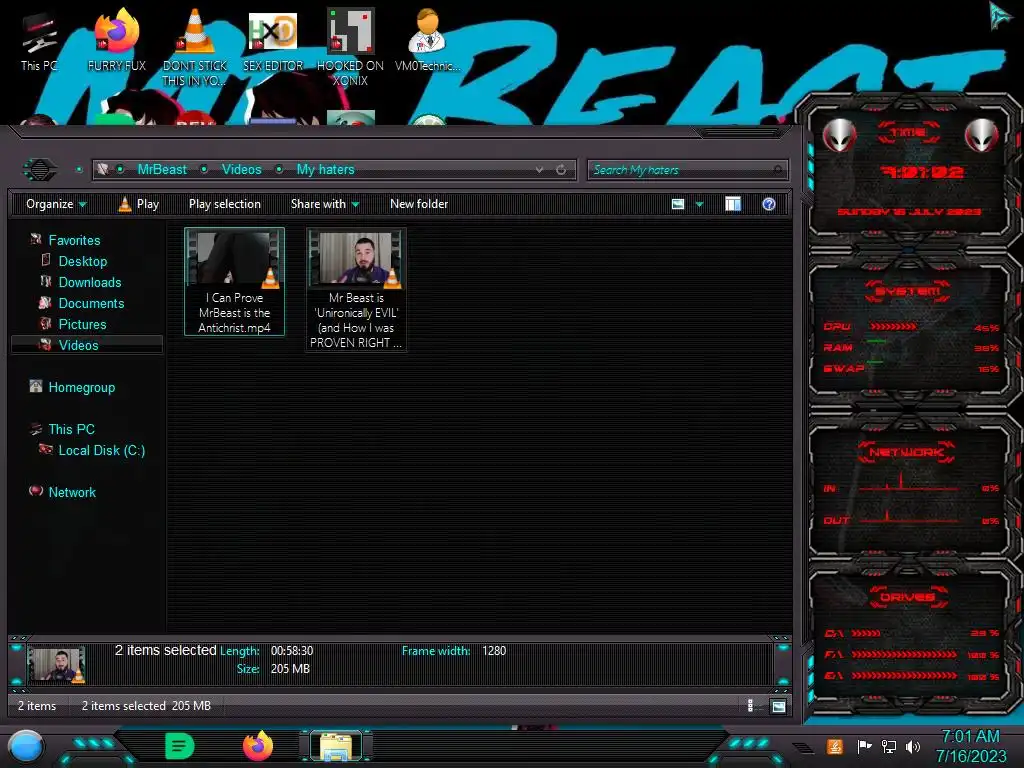Open the network tray icon
The height and width of the screenshot is (768, 1024).
tap(888, 746)
